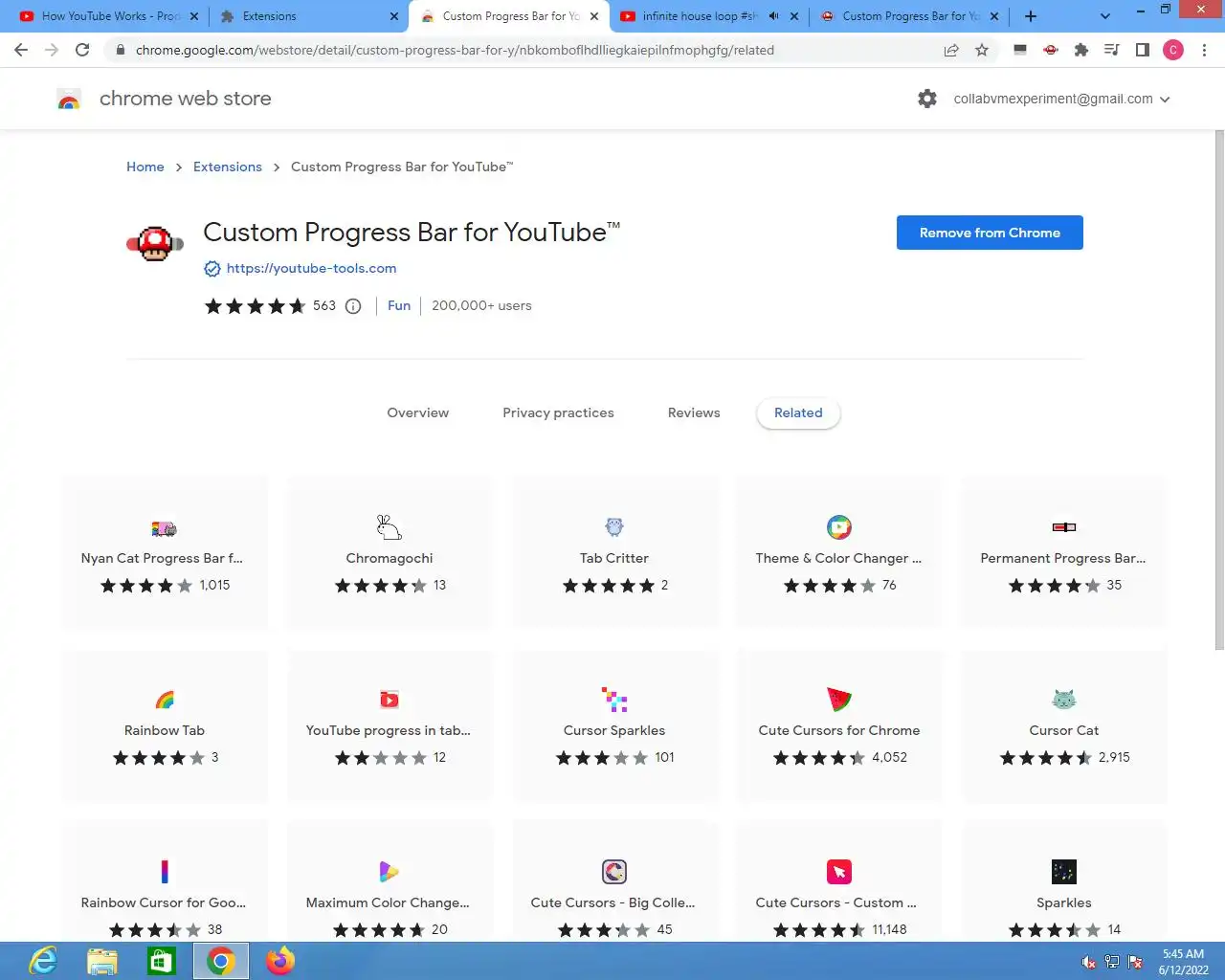Launch Firefox from taskbar
The height and width of the screenshot is (980, 1225).
click(280, 961)
